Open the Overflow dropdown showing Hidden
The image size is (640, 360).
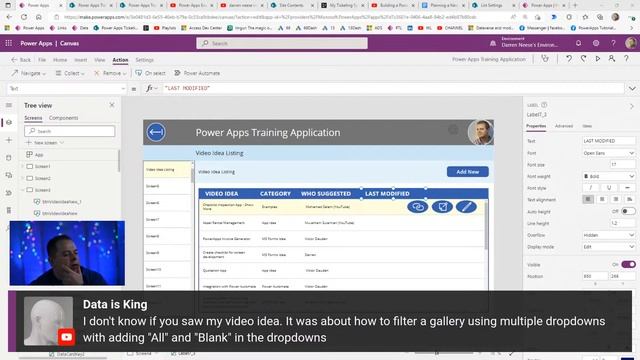click(x=609, y=235)
